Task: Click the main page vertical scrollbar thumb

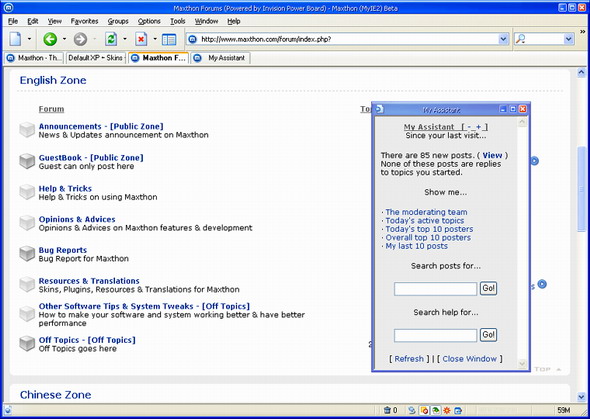Action: 581,188
